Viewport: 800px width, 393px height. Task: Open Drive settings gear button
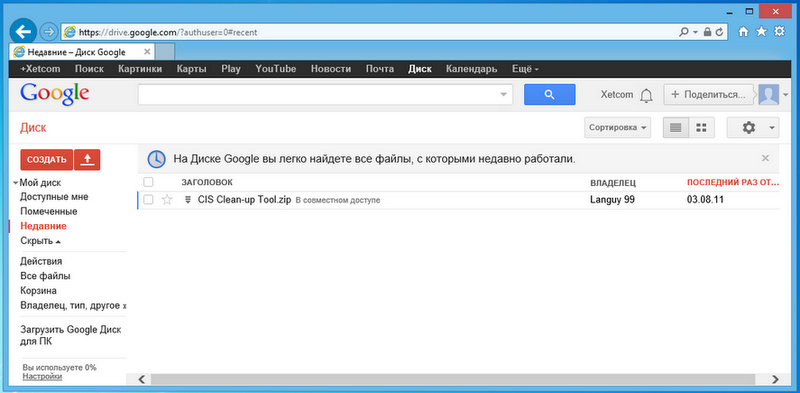(x=753, y=128)
